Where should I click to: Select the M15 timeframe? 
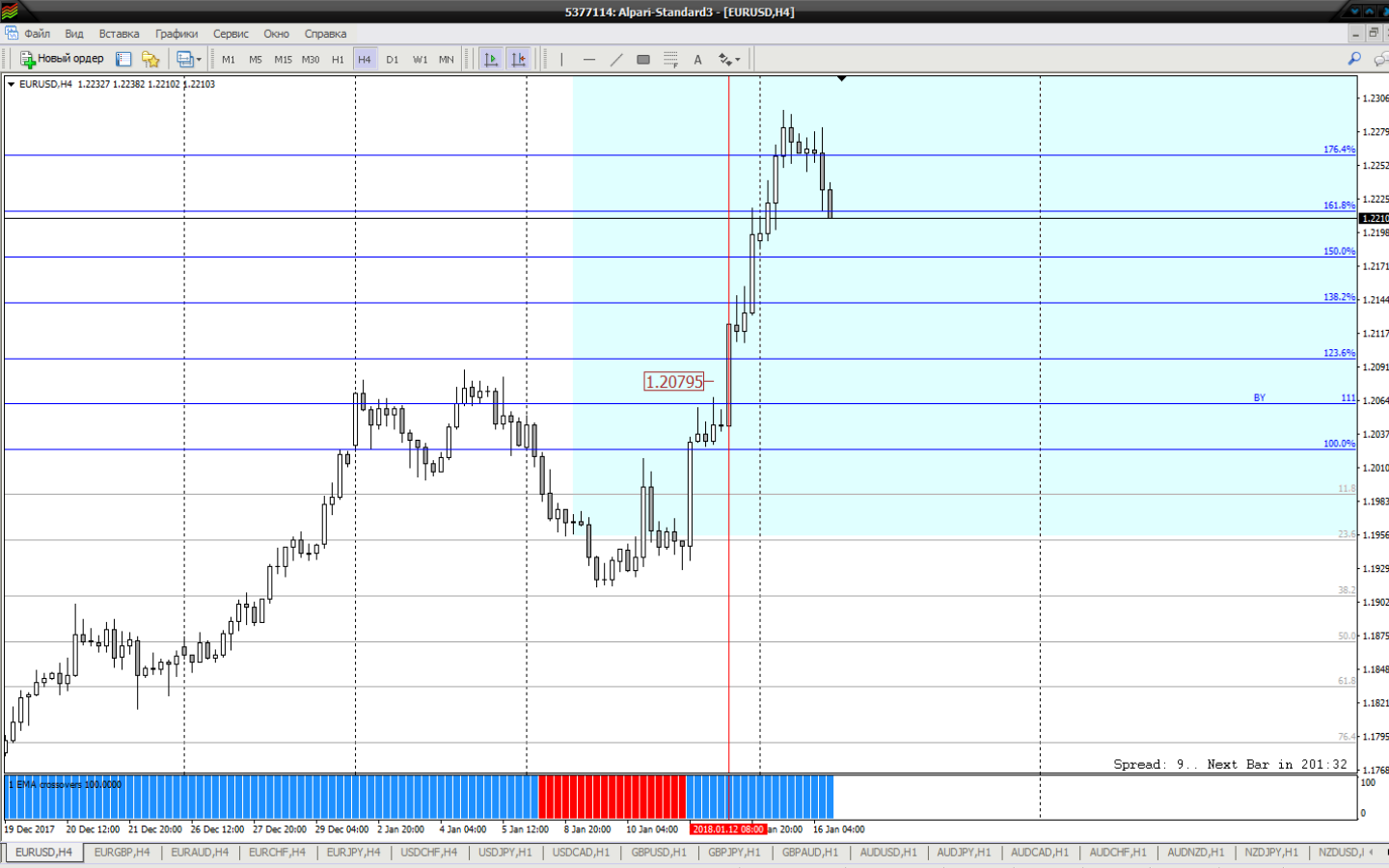[x=283, y=60]
